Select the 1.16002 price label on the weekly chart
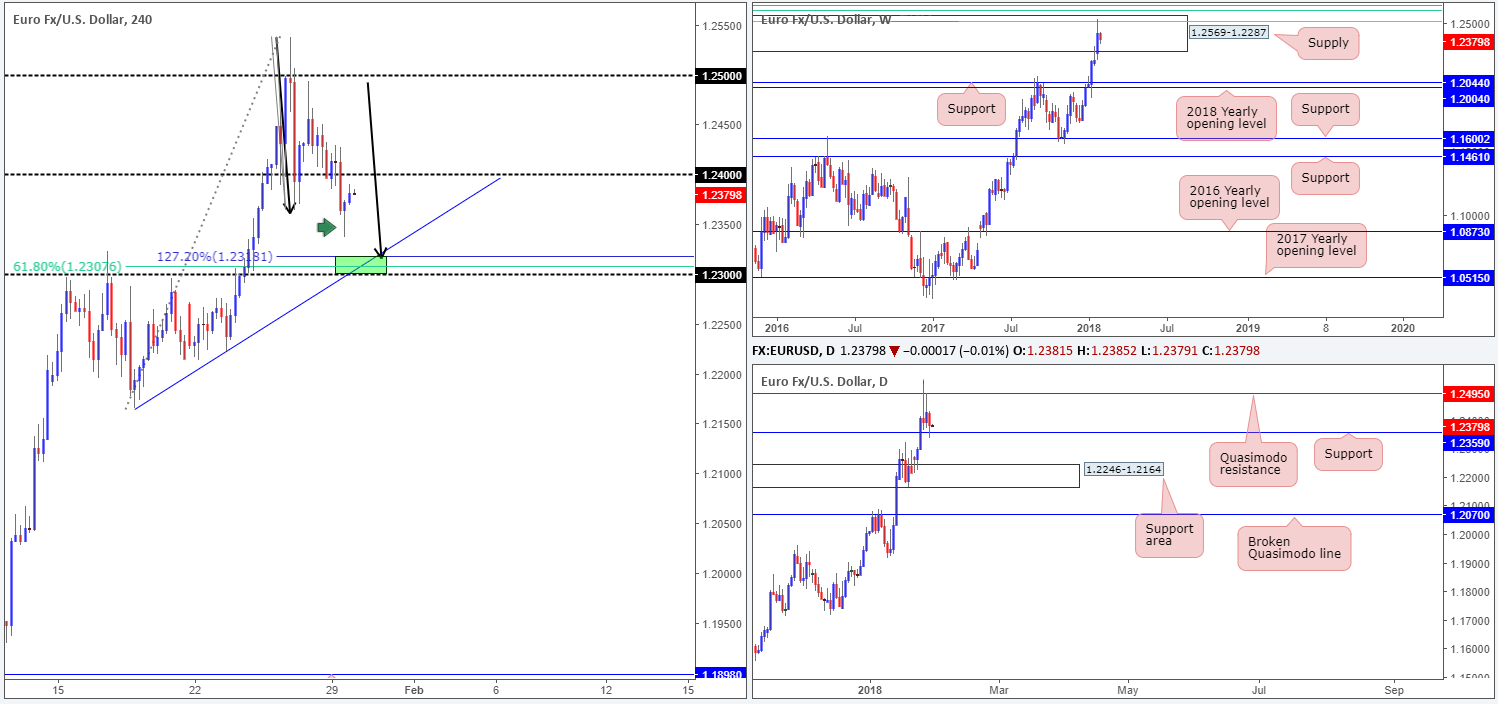Image resolution: width=1498 pixels, height=704 pixels. point(1468,140)
